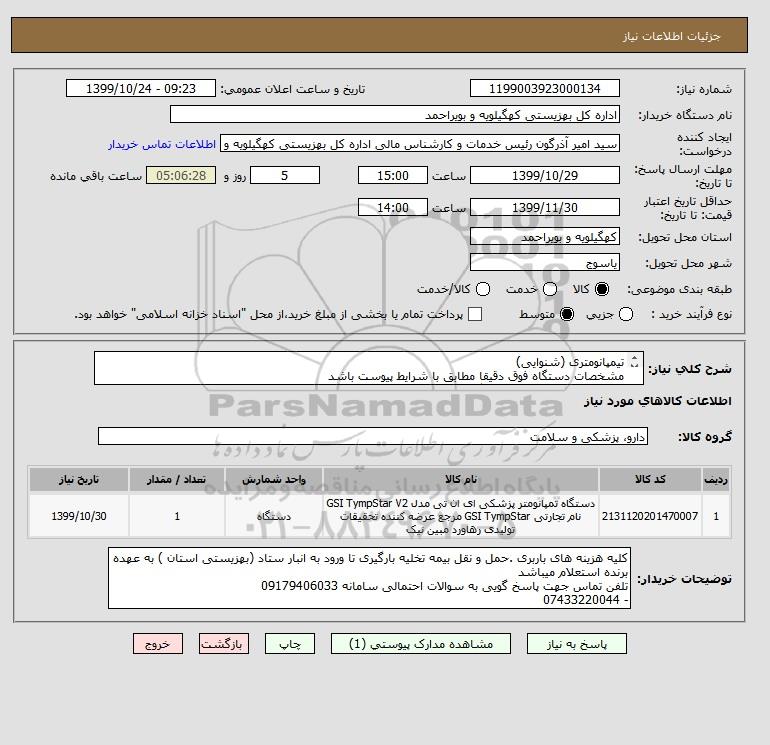Click the price validity date 1399/11/30
The width and height of the screenshot is (770, 745).
click(x=545, y=207)
